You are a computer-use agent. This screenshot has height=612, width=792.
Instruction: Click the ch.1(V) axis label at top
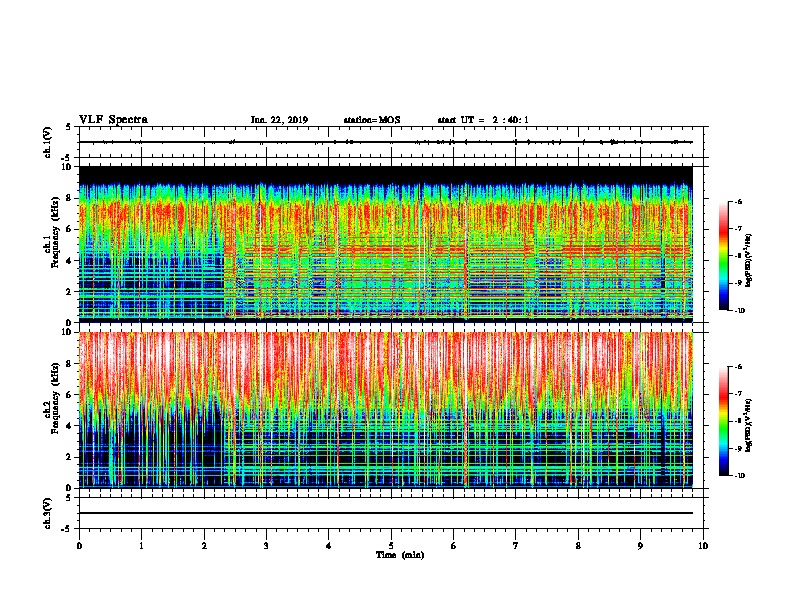(48, 142)
